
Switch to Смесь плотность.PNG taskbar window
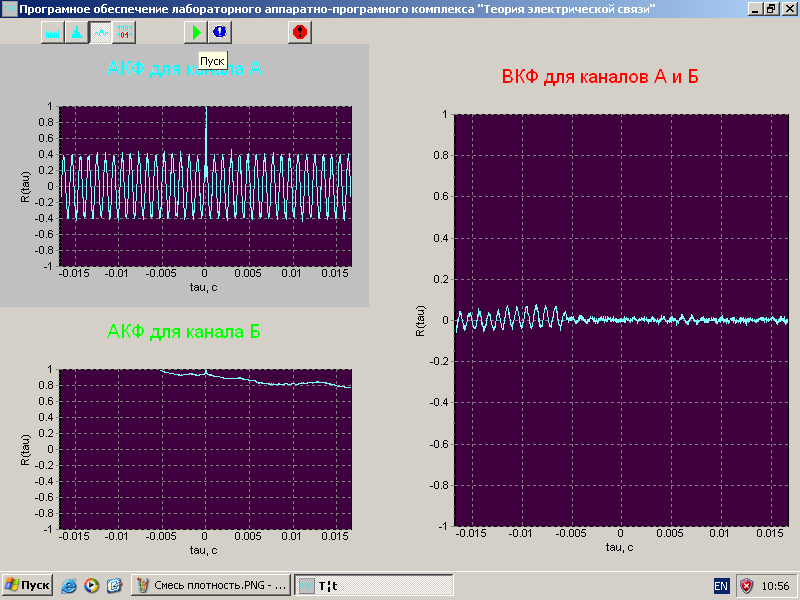pyautogui.click(x=211, y=585)
